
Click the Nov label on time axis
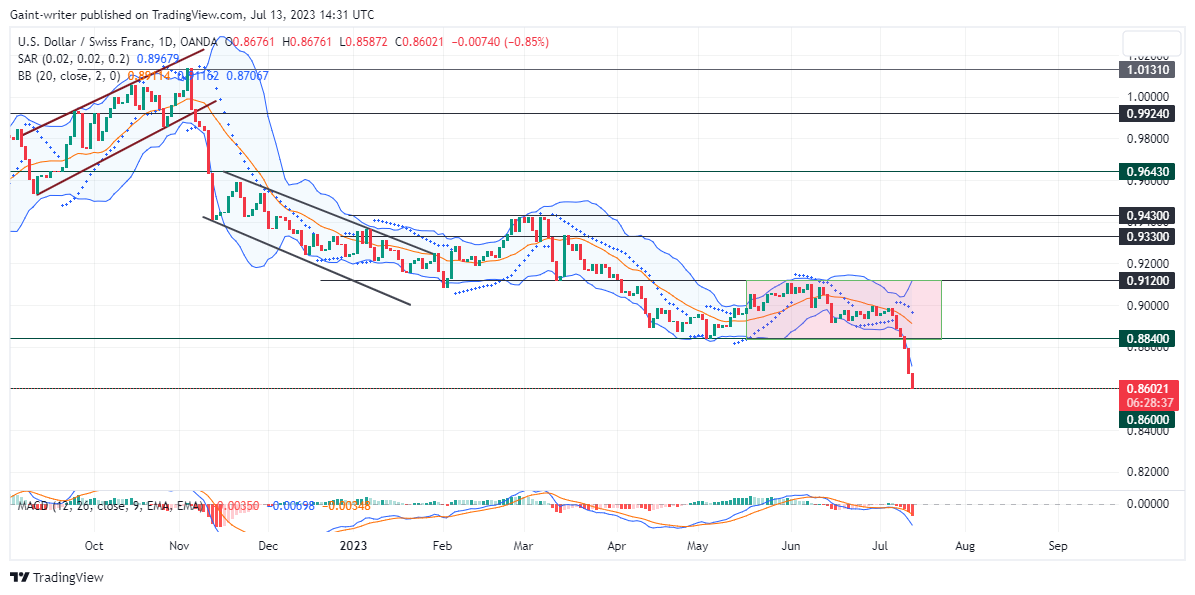tap(178, 546)
